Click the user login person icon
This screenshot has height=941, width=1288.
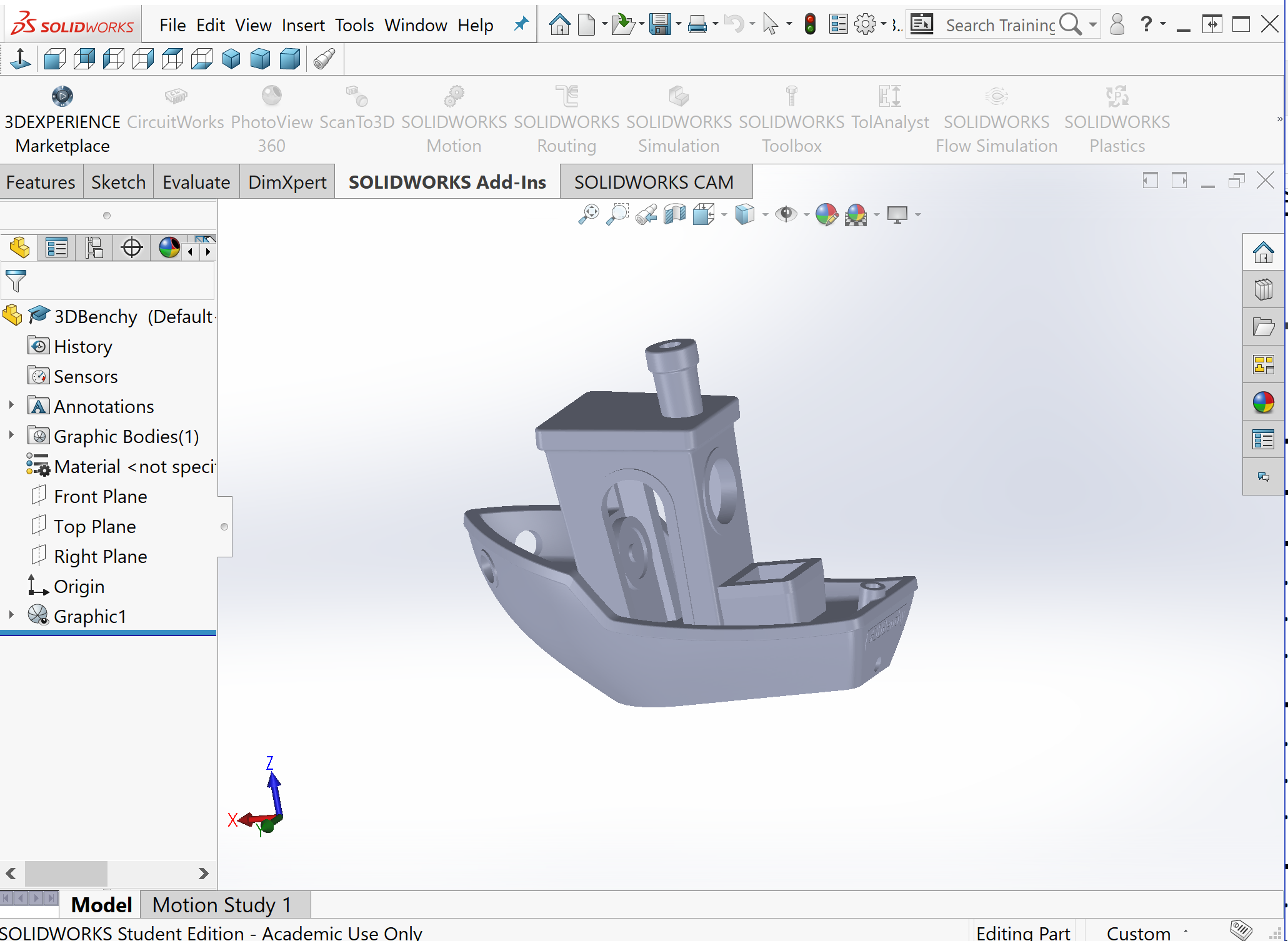coord(1117,25)
